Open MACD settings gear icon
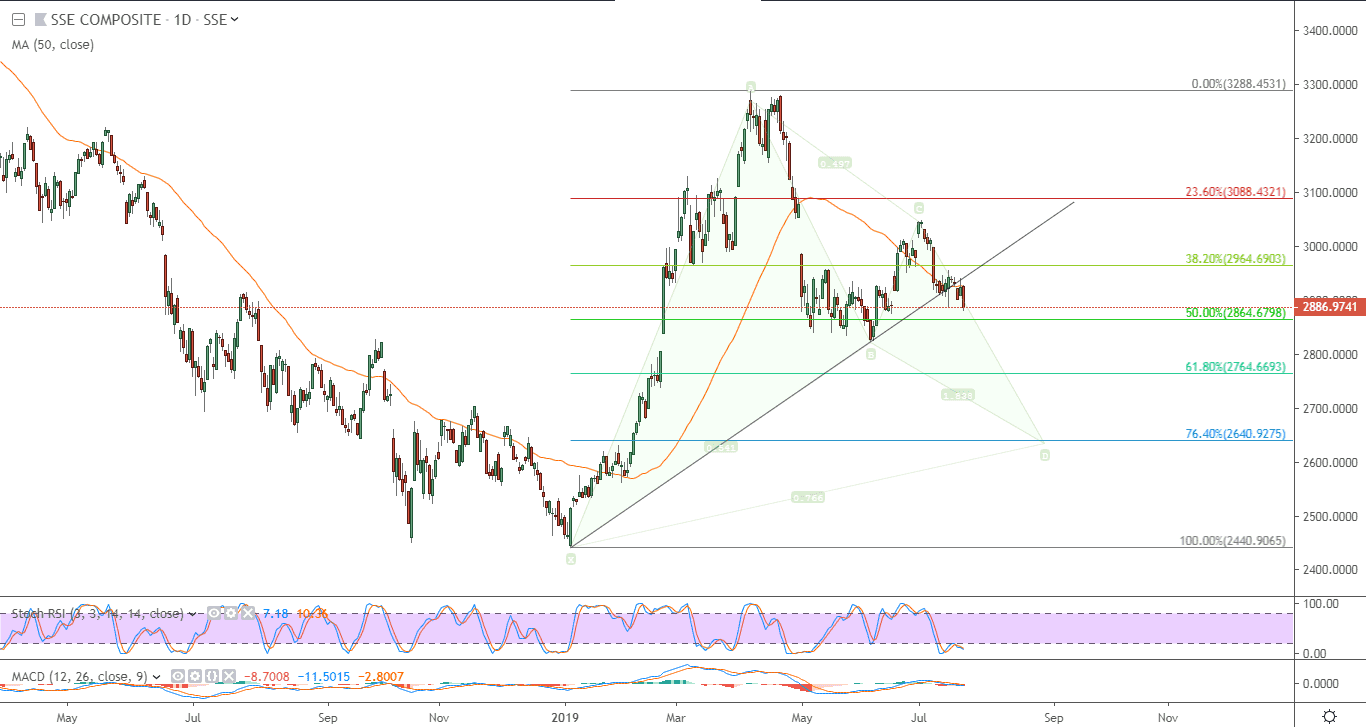The height and width of the screenshot is (727, 1366). [x=195, y=676]
